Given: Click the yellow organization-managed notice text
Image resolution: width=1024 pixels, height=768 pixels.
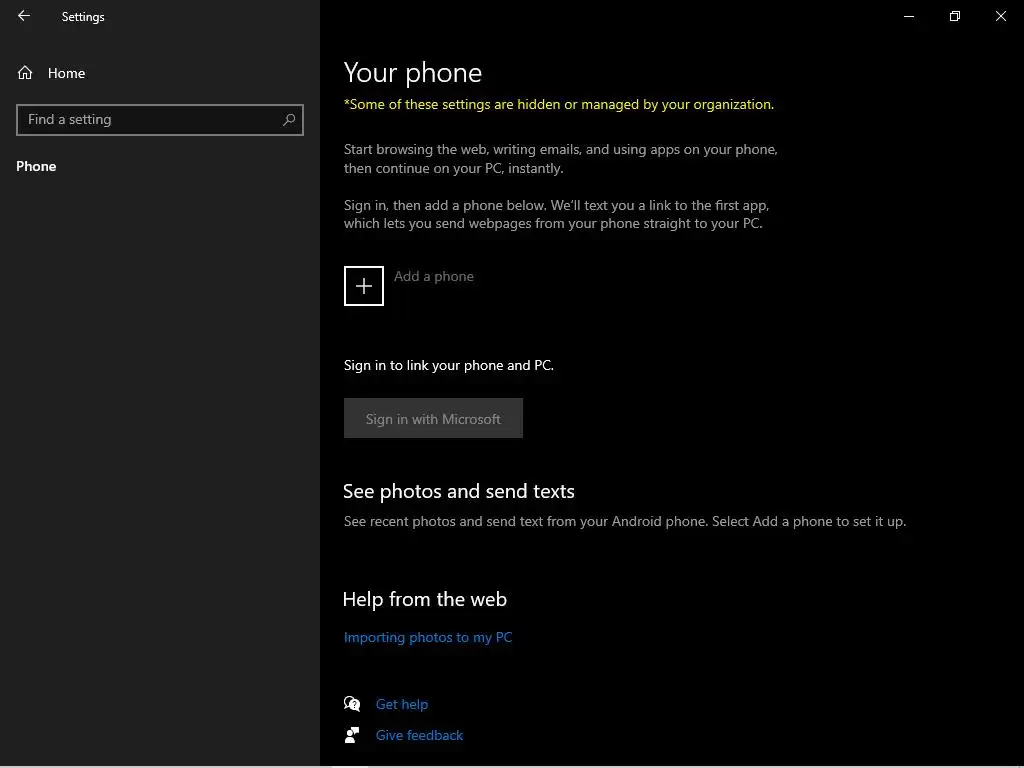Looking at the screenshot, I should [559, 104].
